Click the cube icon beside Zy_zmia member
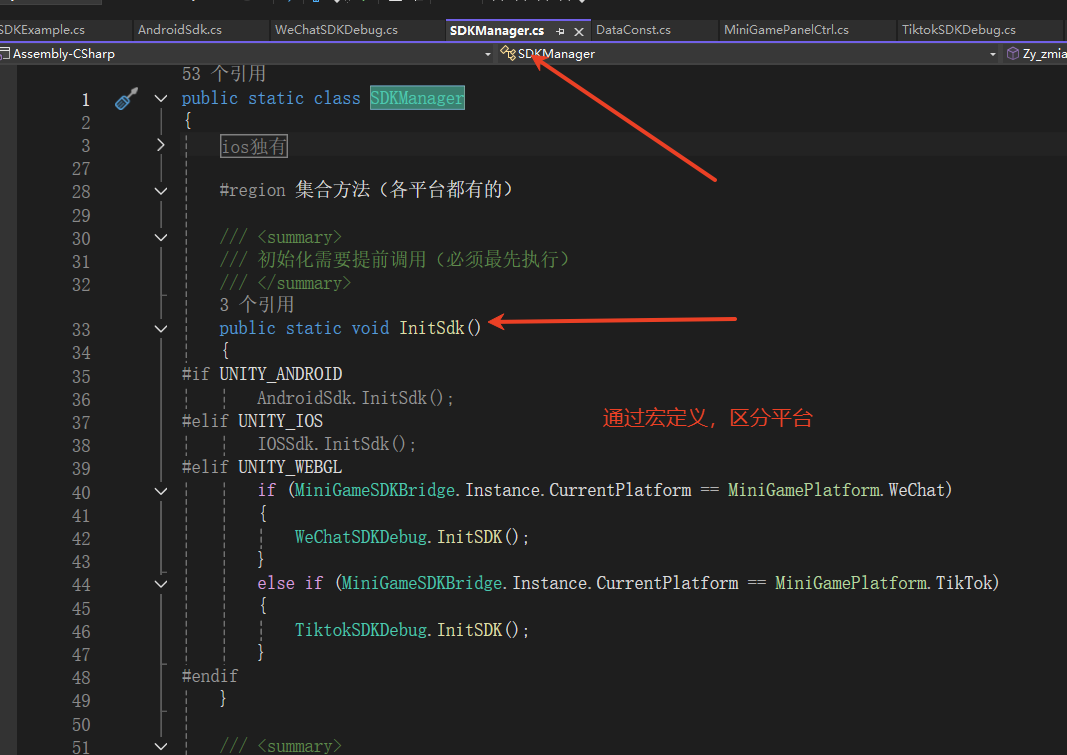 [1012, 54]
